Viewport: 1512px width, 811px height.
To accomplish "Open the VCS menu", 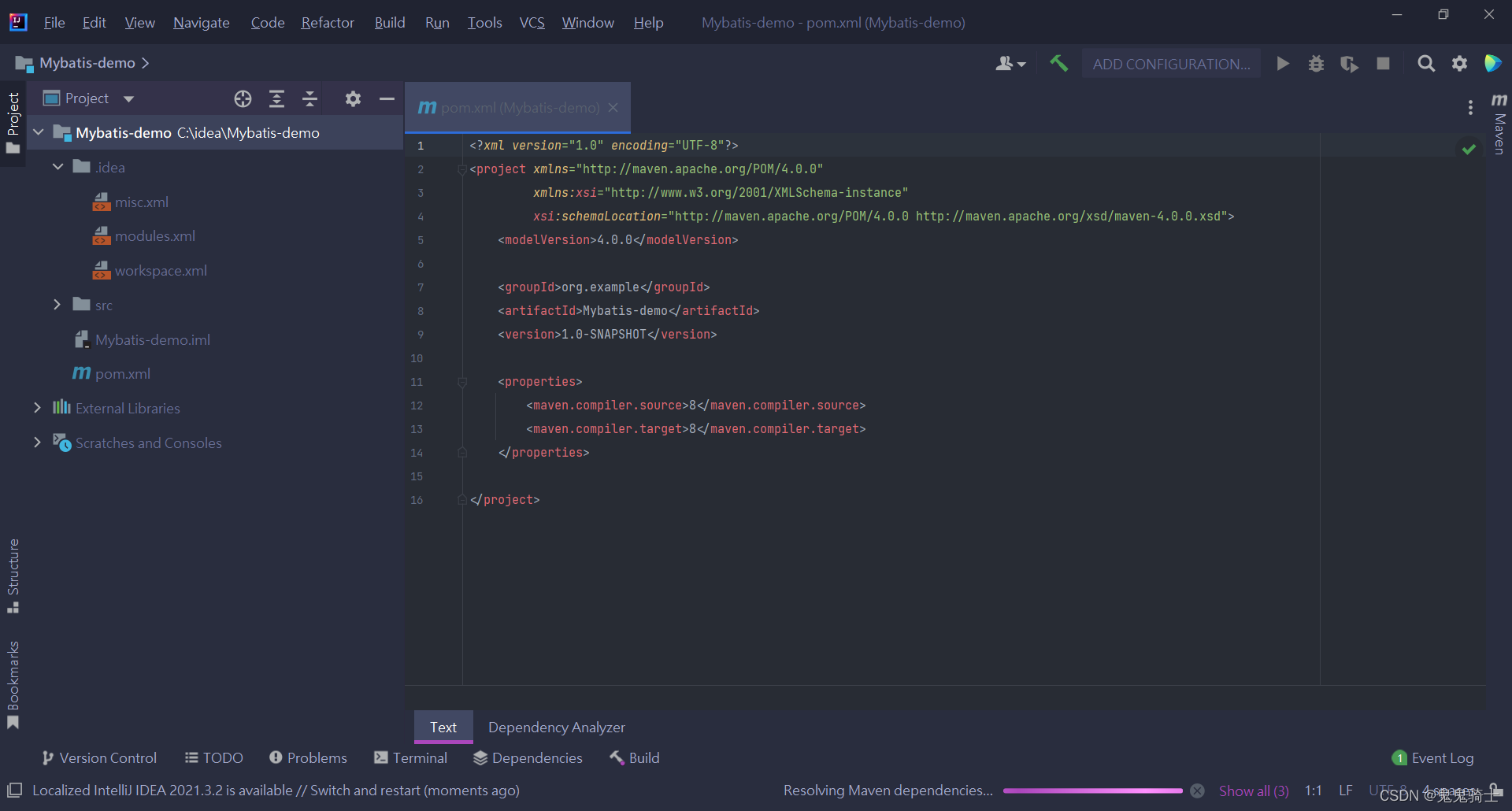I will click(x=532, y=23).
